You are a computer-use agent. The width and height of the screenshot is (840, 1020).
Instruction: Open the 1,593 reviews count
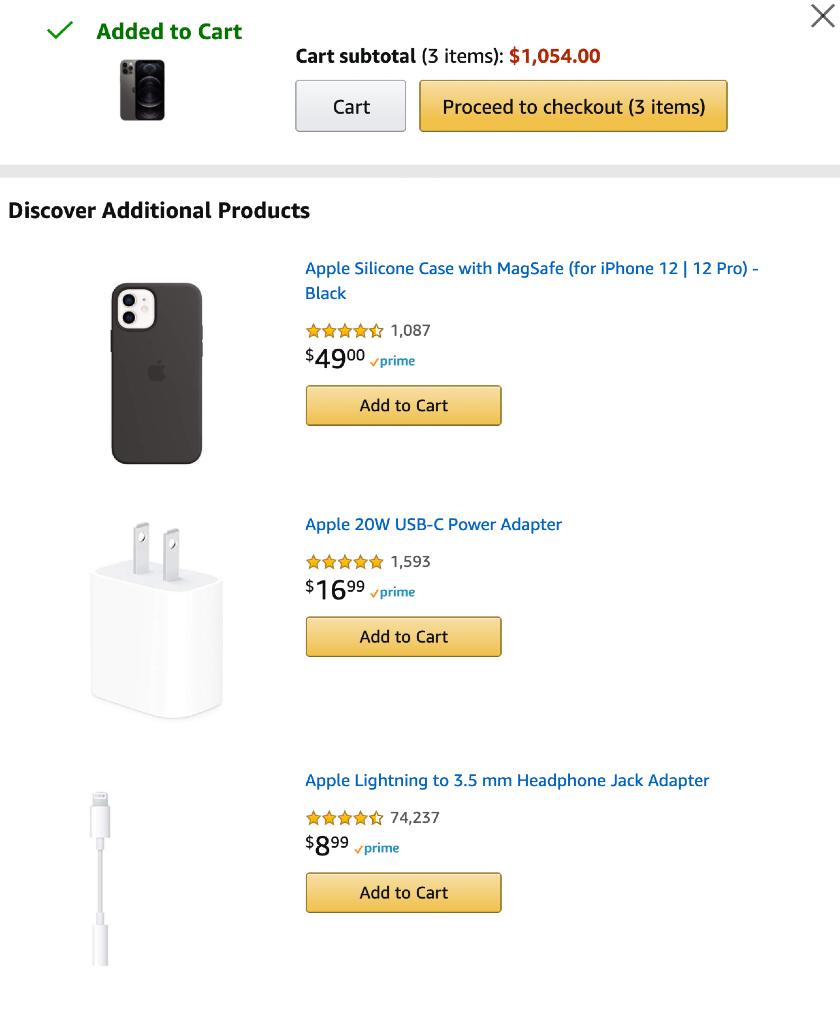point(411,561)
